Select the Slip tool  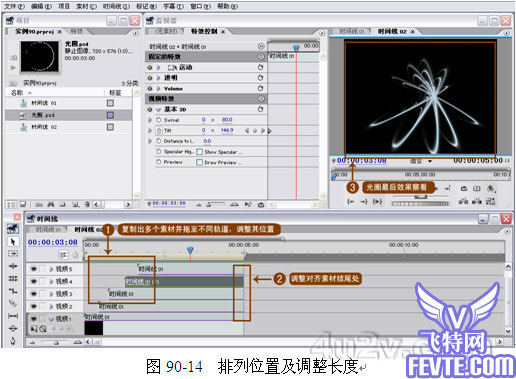click(x=13, y=316)
